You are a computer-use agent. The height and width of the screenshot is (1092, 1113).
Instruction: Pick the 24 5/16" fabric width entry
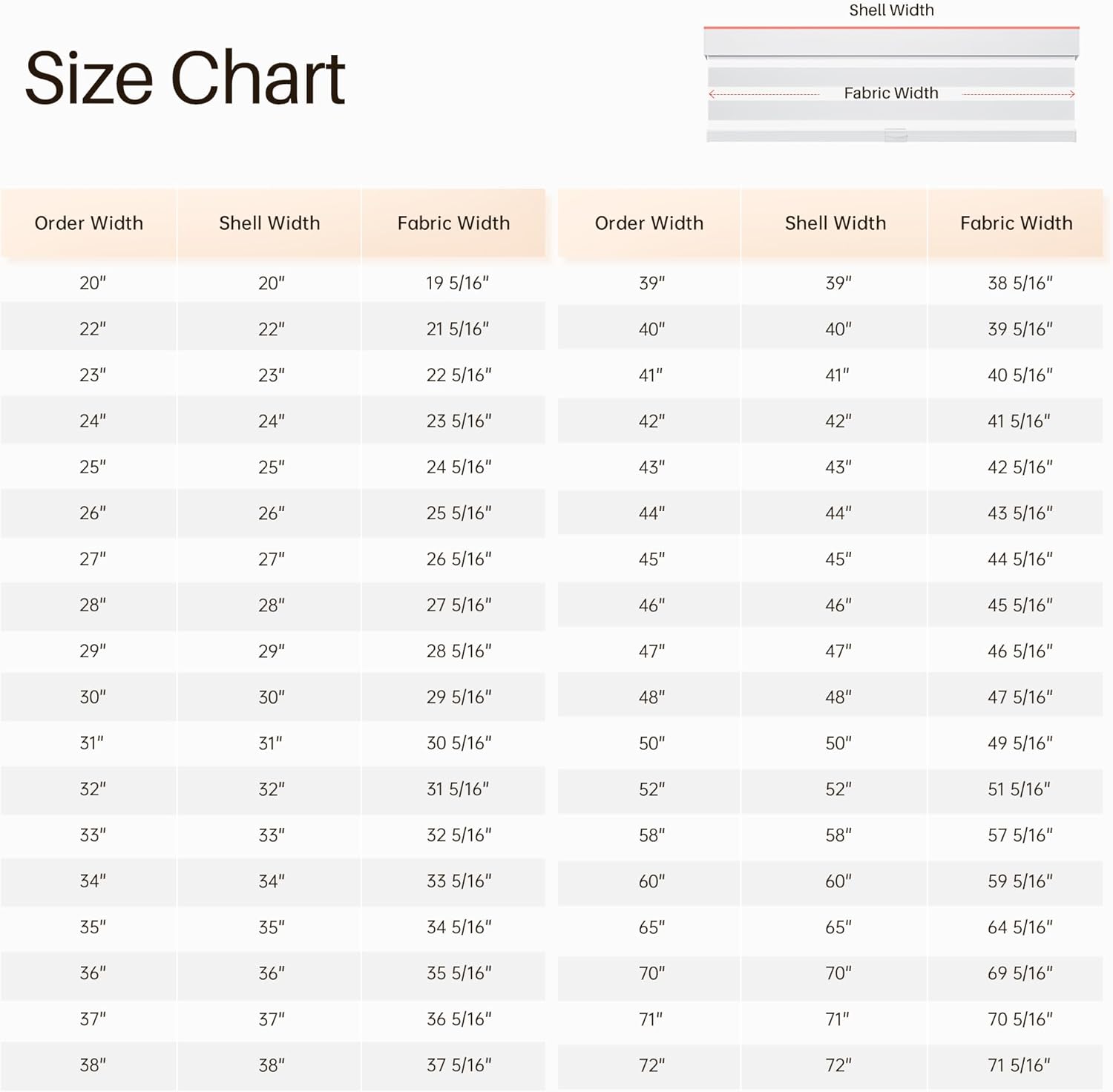[x=459, y=467]
